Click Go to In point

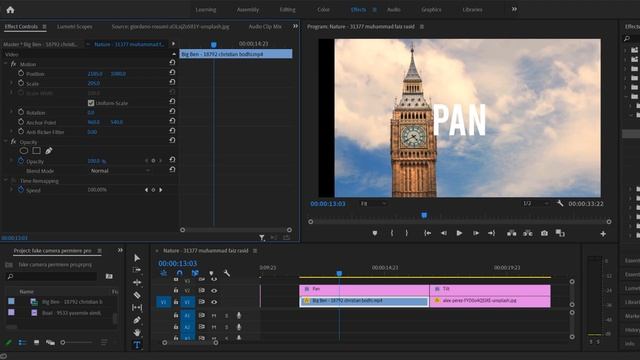tap(427, 233)
